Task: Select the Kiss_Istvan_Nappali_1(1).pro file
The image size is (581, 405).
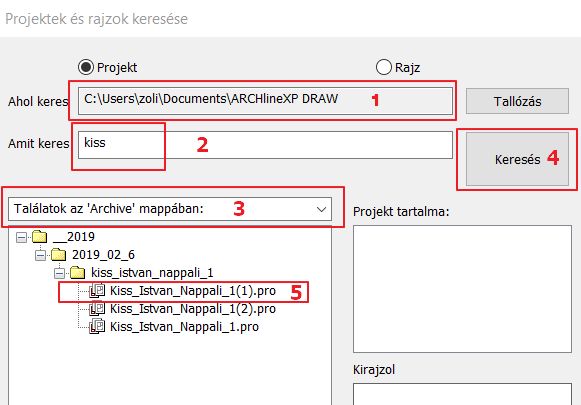Action: point(193,291)
